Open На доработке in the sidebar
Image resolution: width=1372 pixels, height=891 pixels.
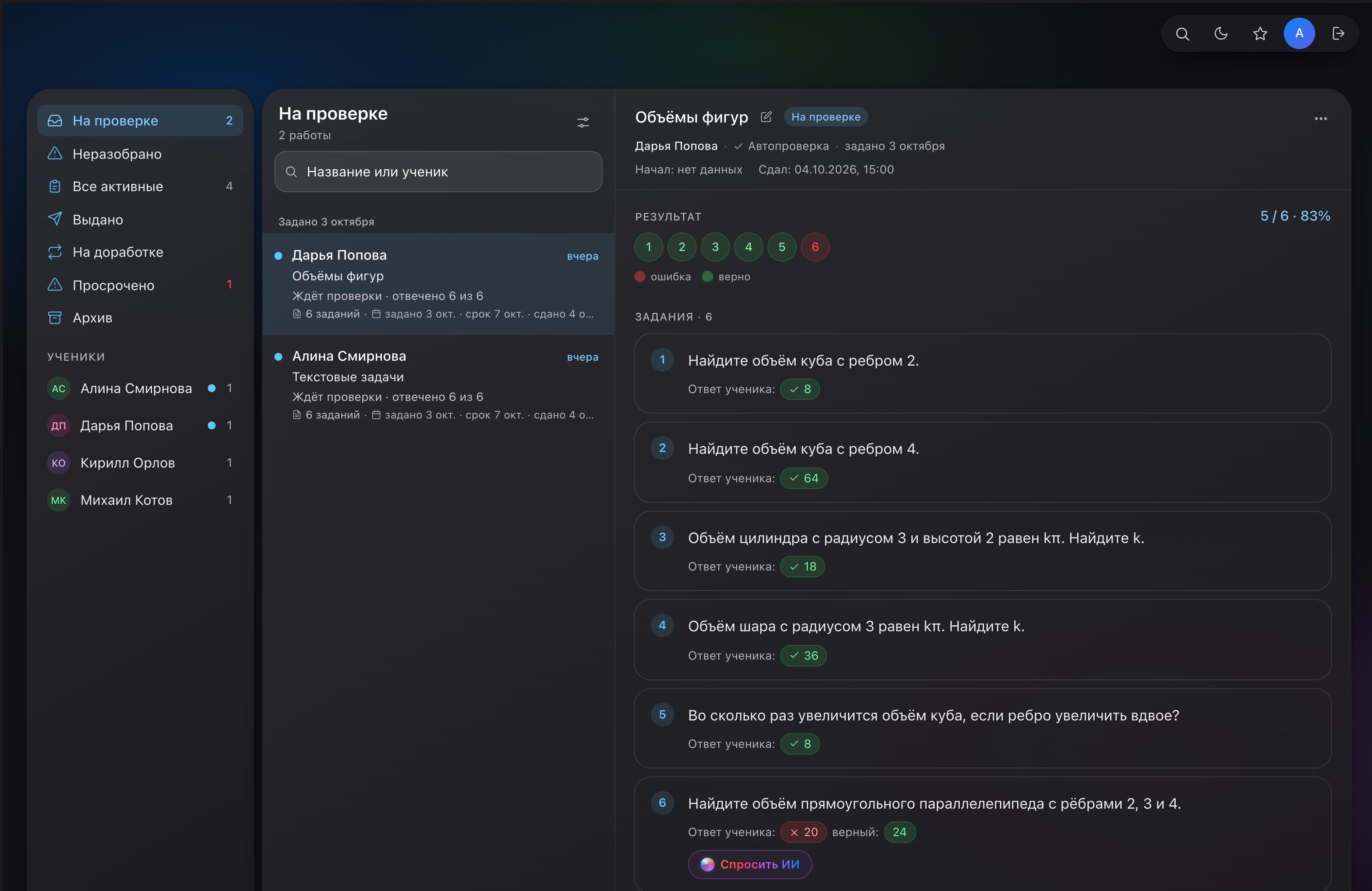coord(140,252)
